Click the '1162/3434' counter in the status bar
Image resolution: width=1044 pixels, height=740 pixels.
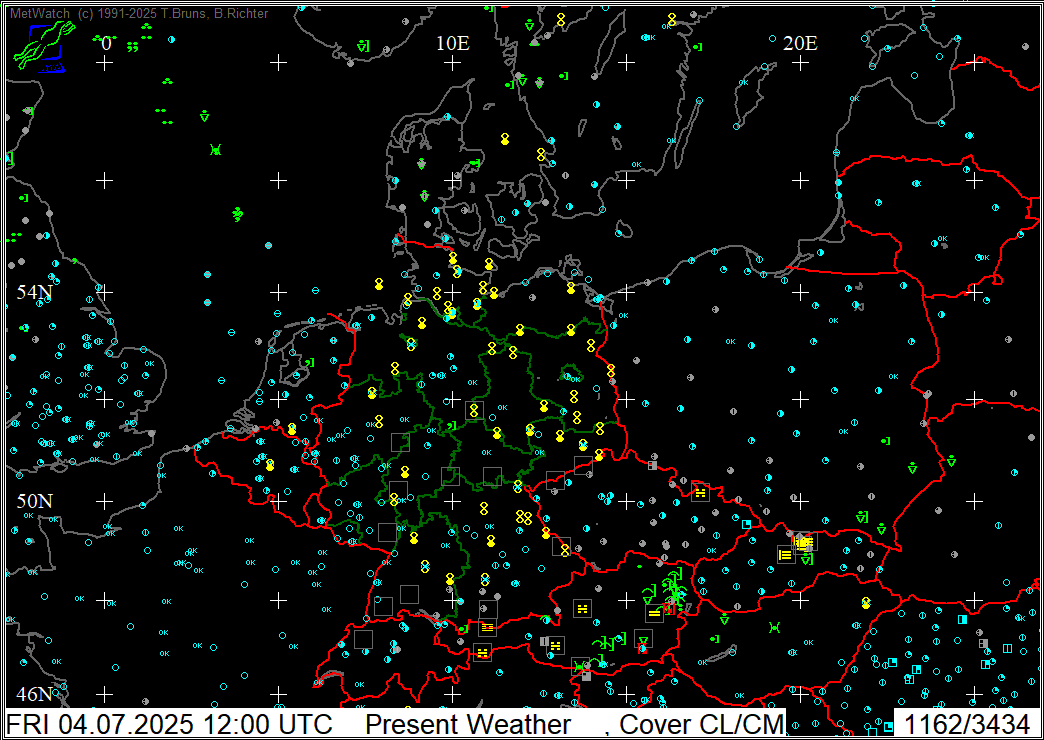click(x=966, y=724)
